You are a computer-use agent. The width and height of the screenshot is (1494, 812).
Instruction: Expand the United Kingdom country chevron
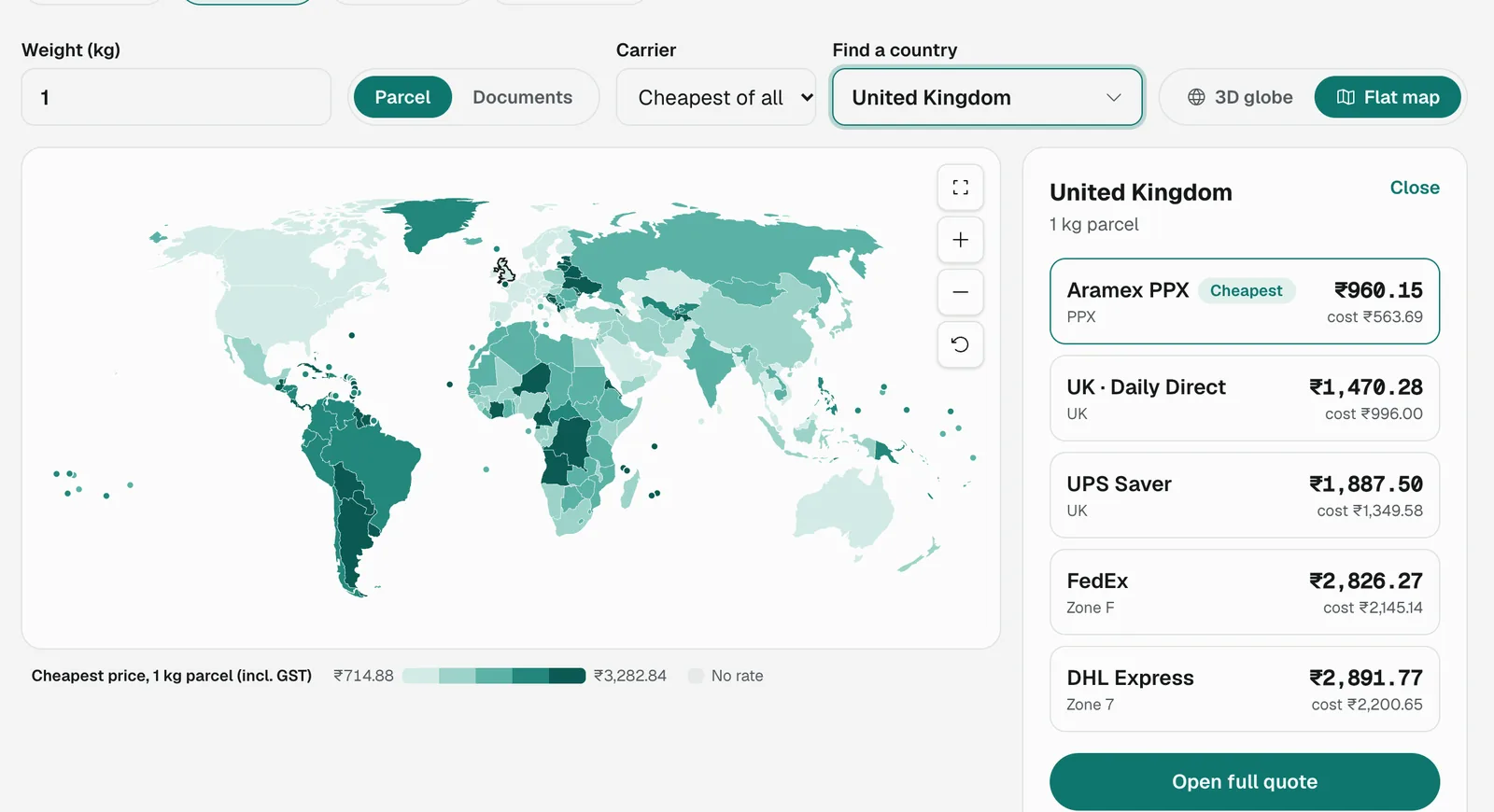click(x=1113, y=98)
